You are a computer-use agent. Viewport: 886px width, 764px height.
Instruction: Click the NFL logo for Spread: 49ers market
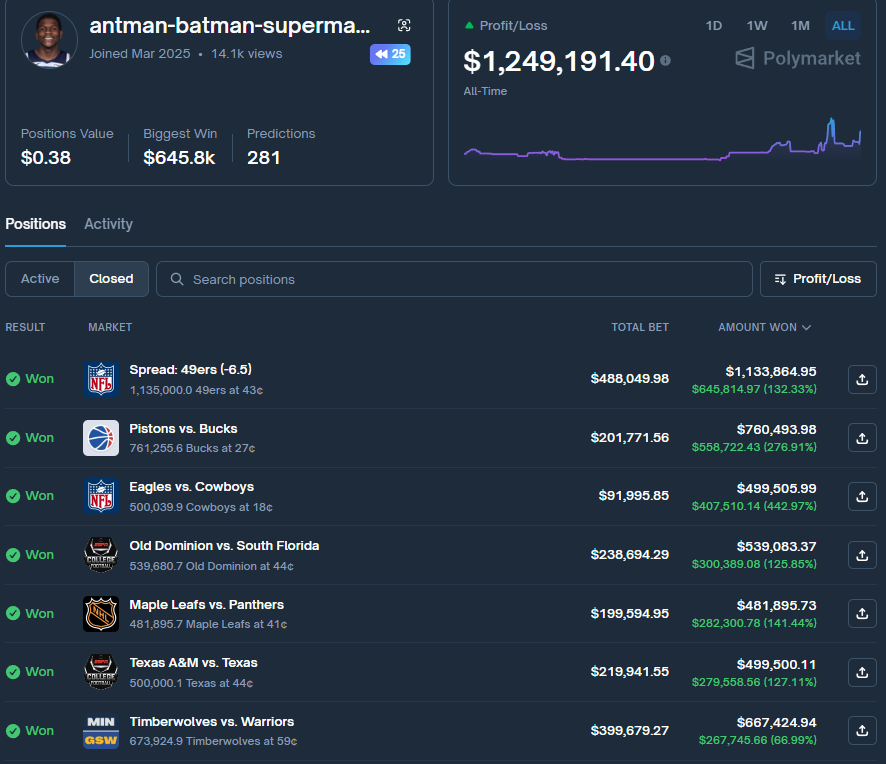(x=101, y=379)
